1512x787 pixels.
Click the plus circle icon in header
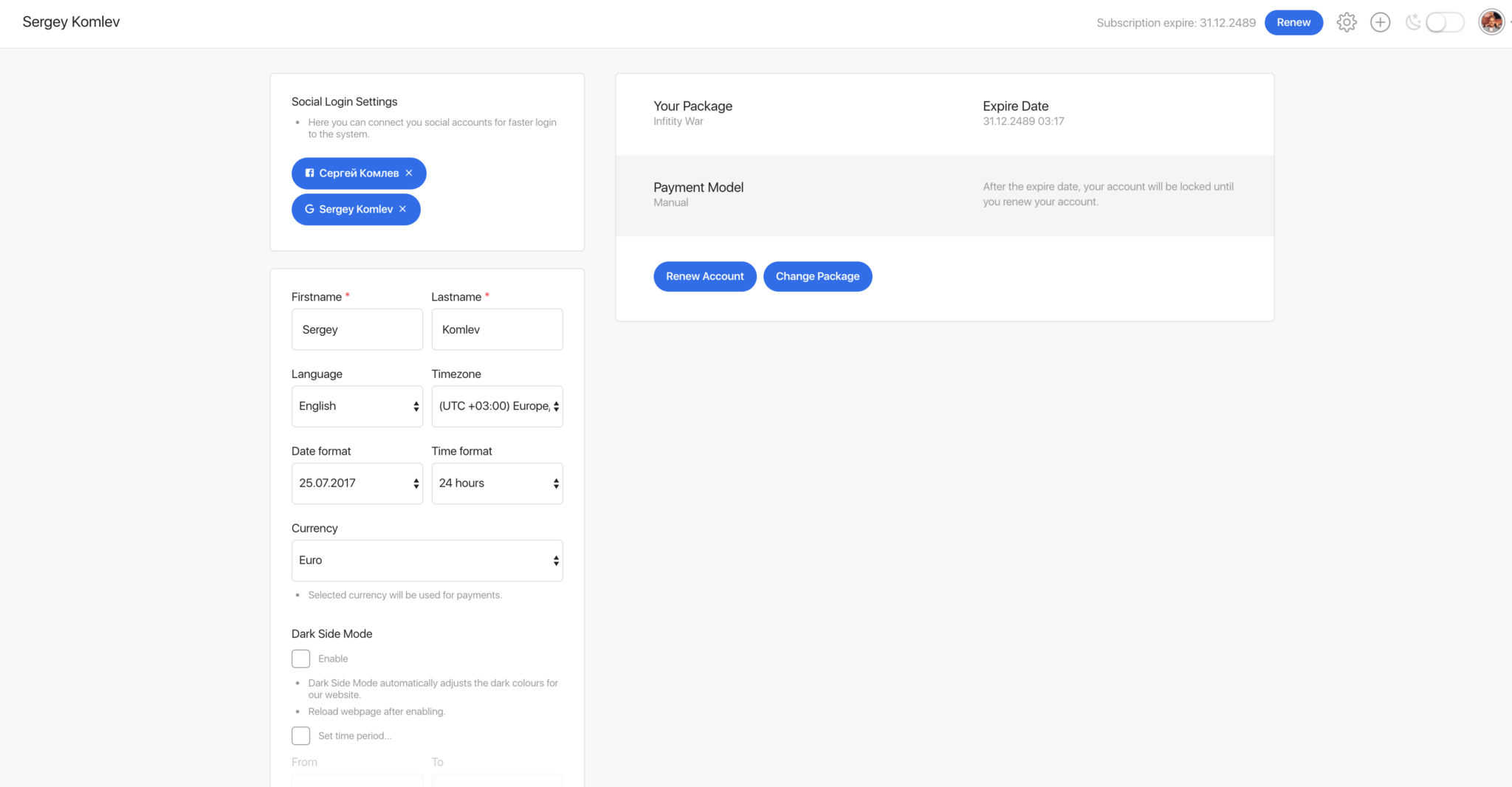point(1380,23)
